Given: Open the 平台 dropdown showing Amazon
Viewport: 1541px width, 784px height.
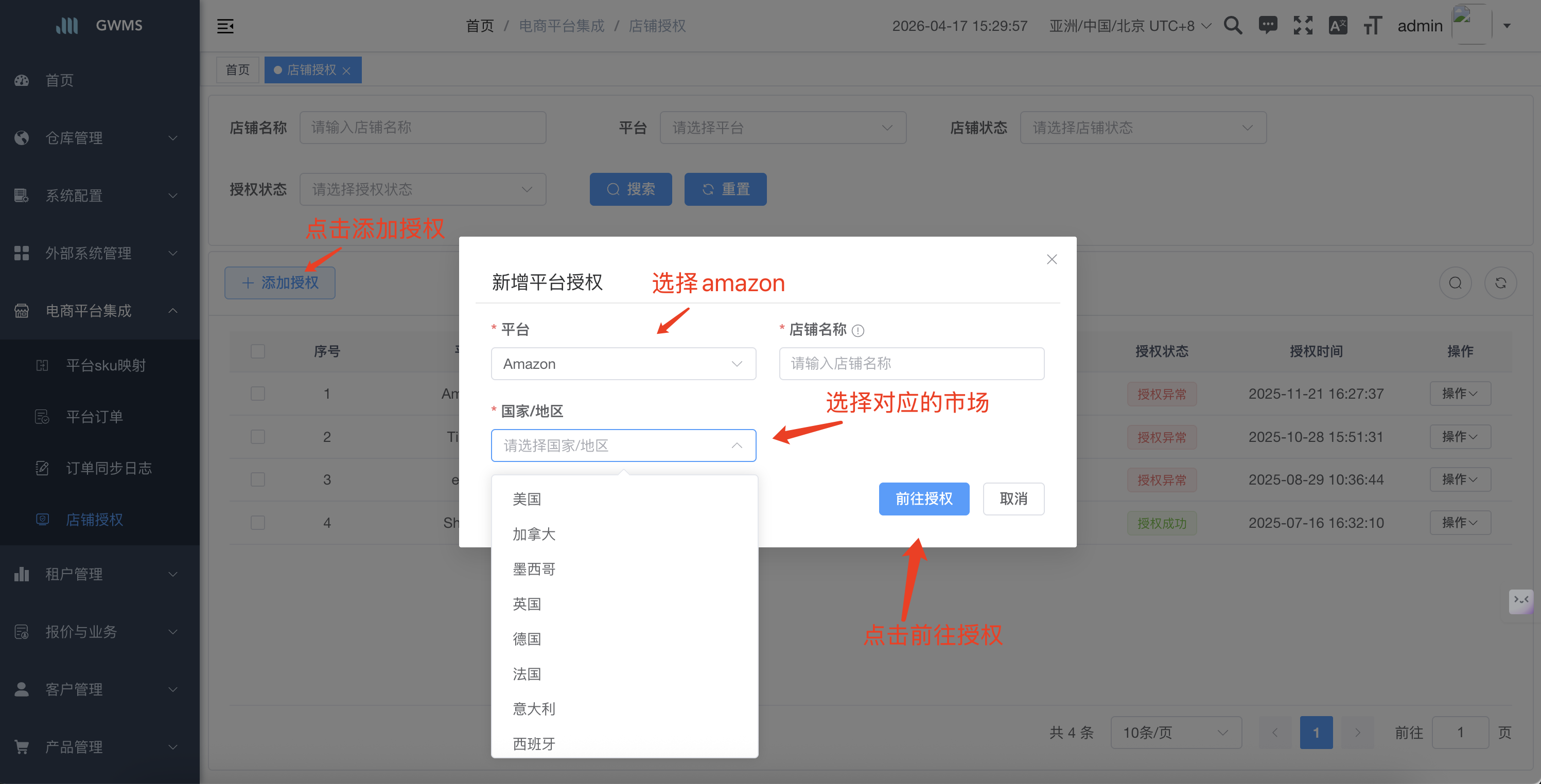Looking at the screenshot, I should [623, 364].
